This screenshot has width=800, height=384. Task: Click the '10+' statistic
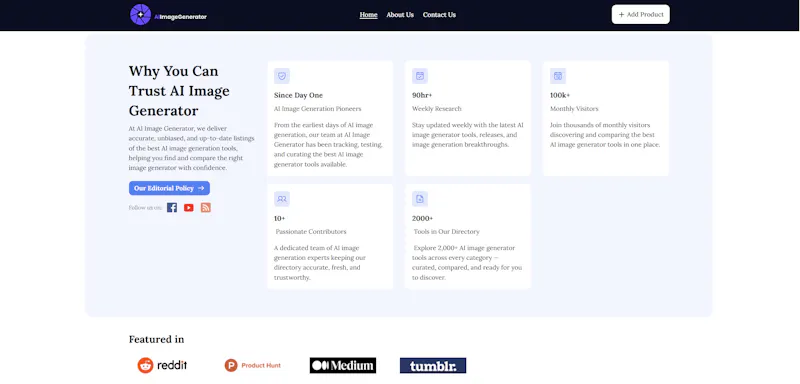280,218
